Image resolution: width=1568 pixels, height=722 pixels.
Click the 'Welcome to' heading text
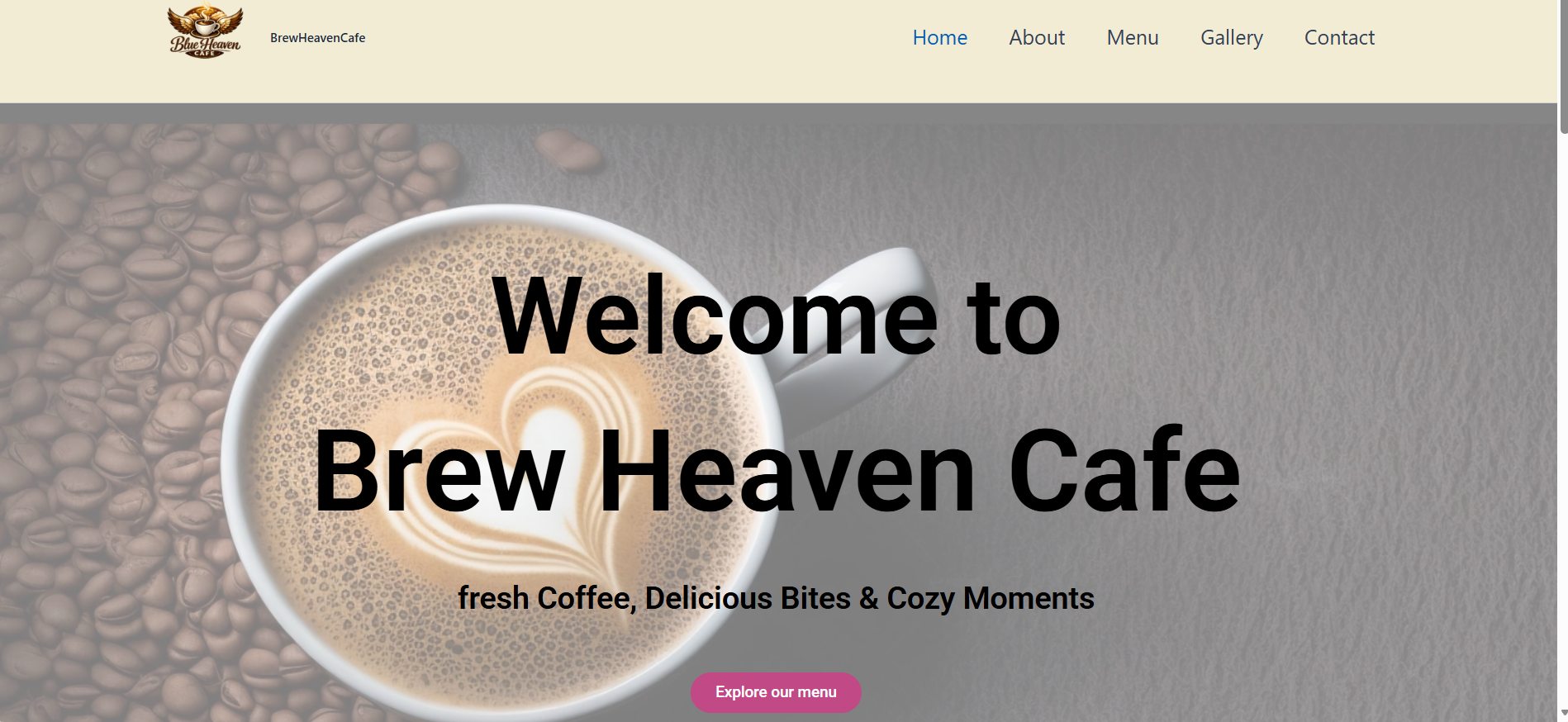776,318
